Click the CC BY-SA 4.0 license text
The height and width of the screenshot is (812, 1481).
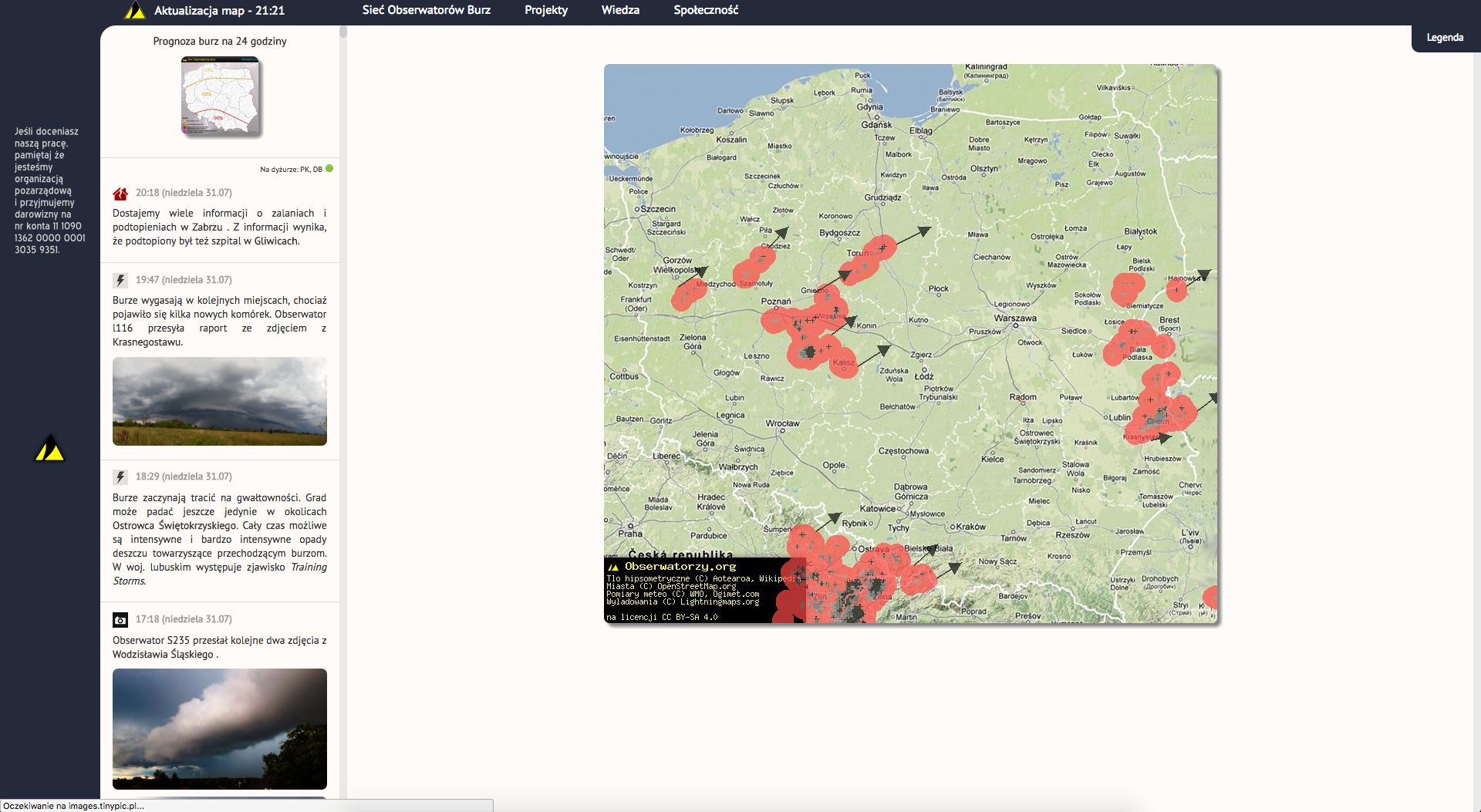tap(662, 617)
